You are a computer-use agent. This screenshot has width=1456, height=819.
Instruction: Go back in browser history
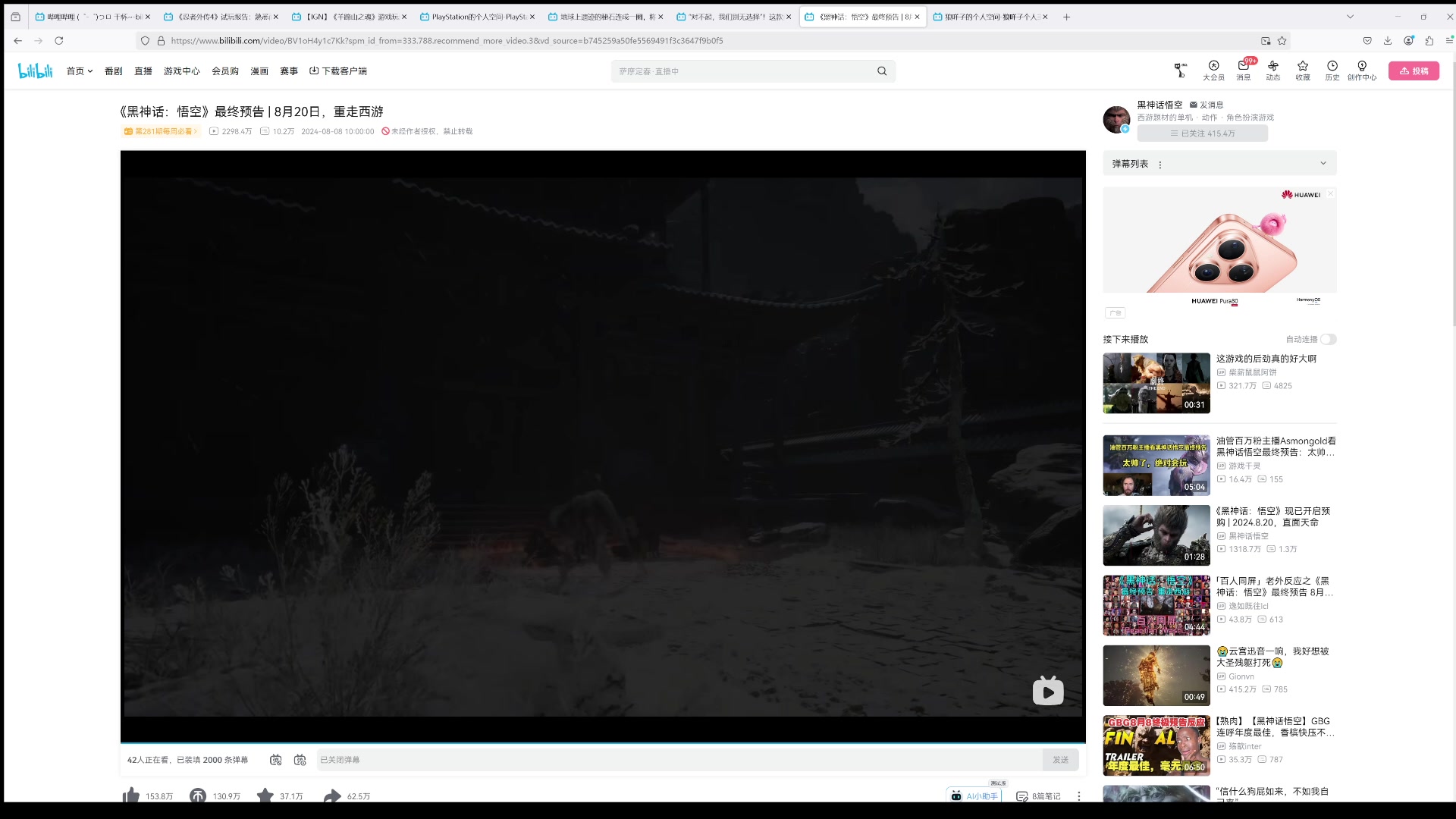18,41
